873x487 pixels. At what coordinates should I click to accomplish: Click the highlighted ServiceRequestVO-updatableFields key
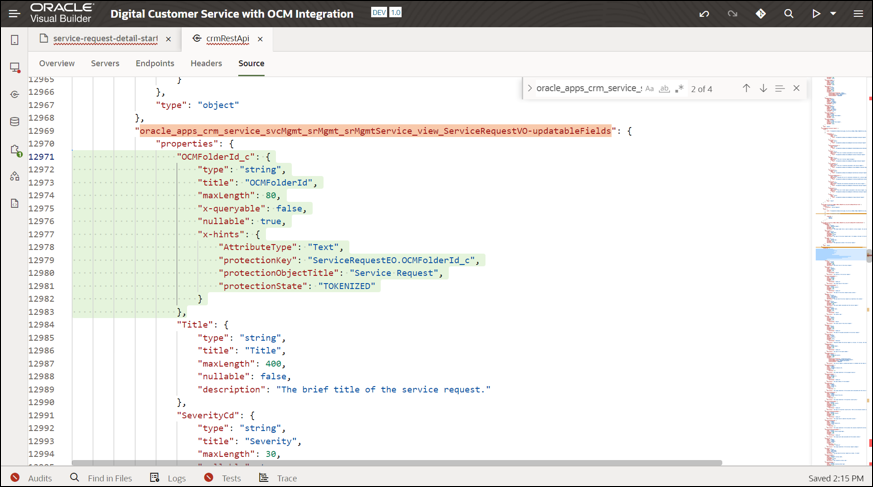pyautogui.click(x=375, y=131)
